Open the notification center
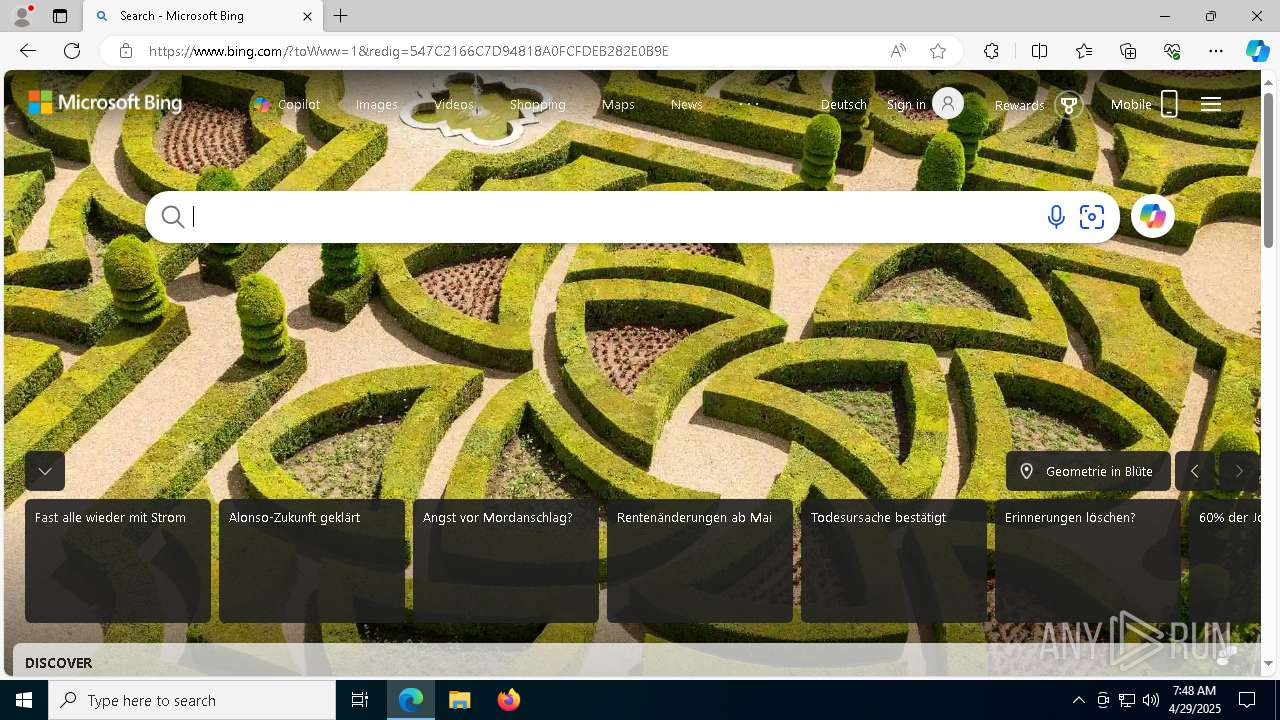Image resolution: width=1280 pixels, height=720 pixels. pyautogui.click(x=1247, y=700)
